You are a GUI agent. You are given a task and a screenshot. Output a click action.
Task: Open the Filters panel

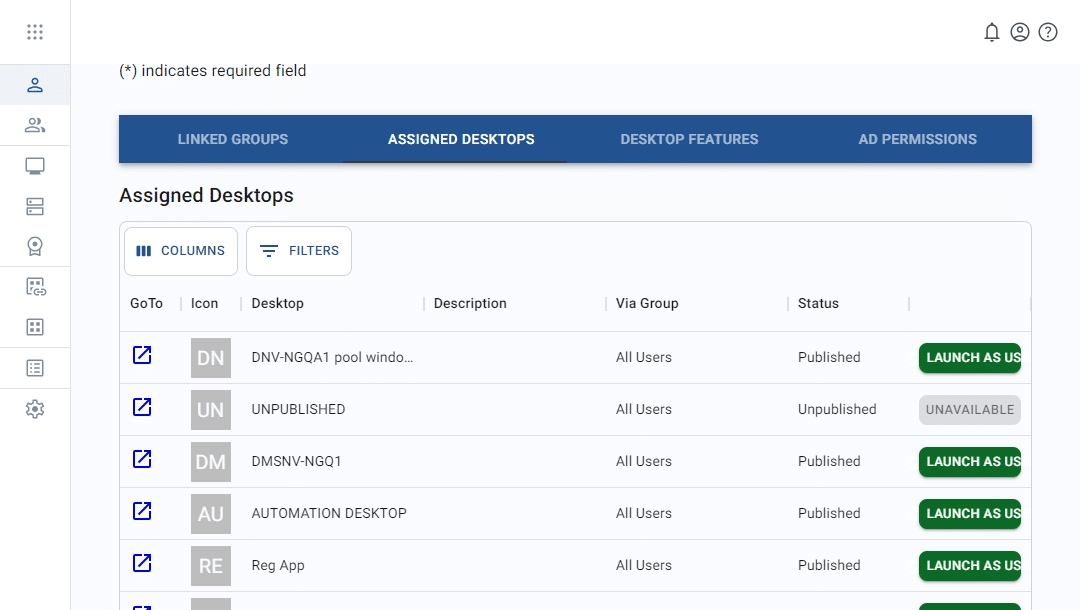tap(299, 251)
